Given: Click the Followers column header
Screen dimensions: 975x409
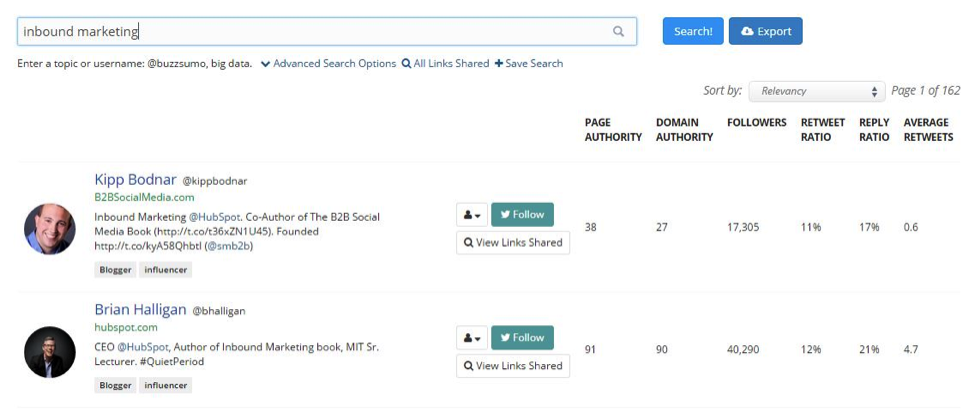Looking at the screenshot, I should coord(757,122).
